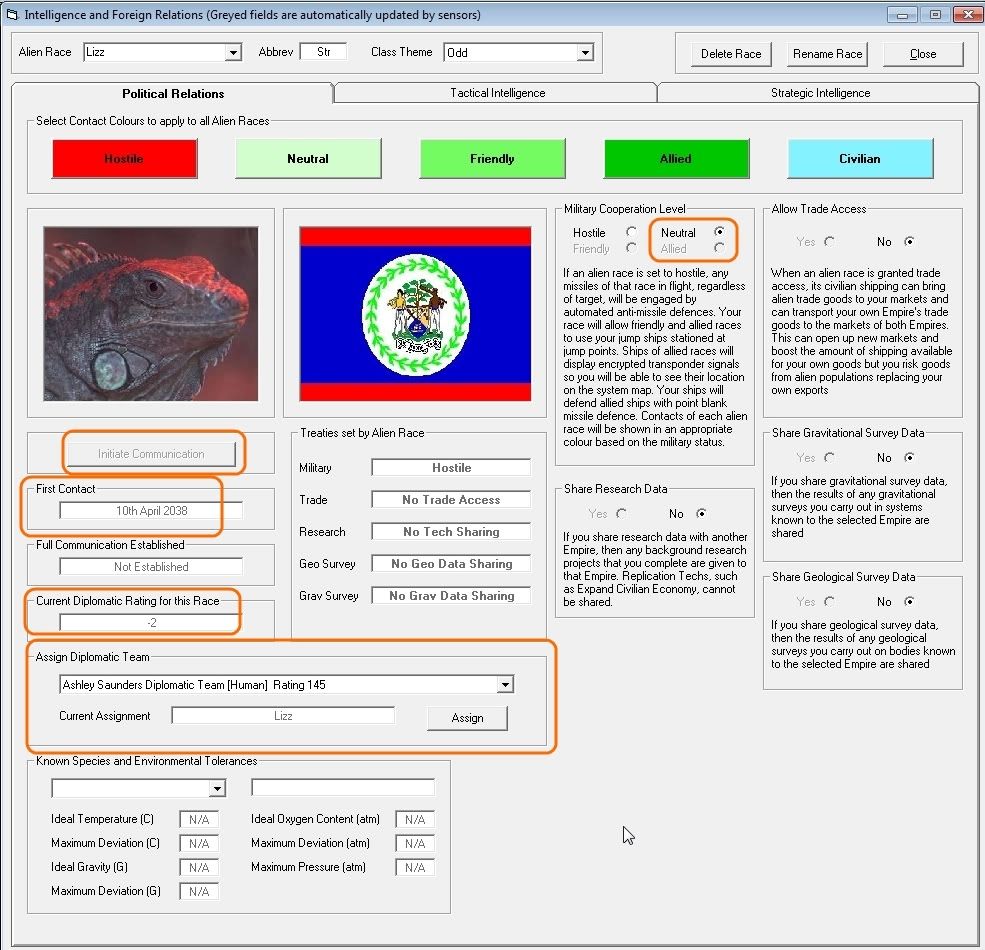Click the No Trade Access treaty field
The height and width of the screenshot is (950, 985).
(451, 500)
